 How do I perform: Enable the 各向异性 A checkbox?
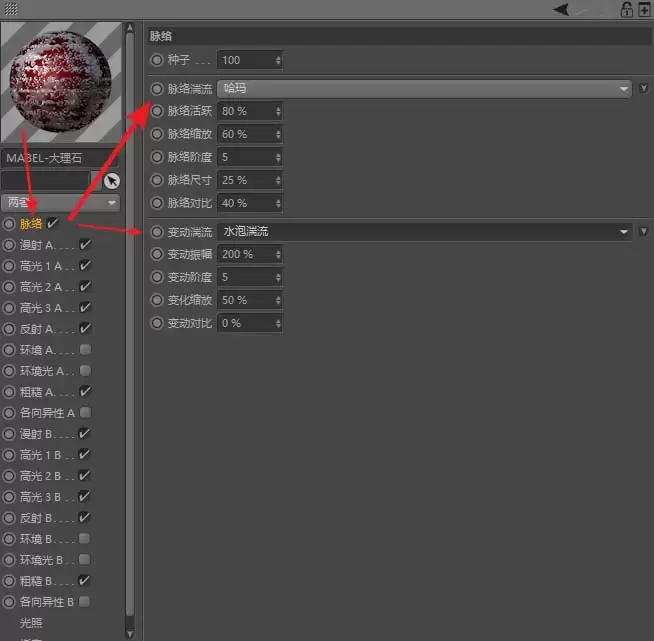pyautogui.click(x=85, y=412)
